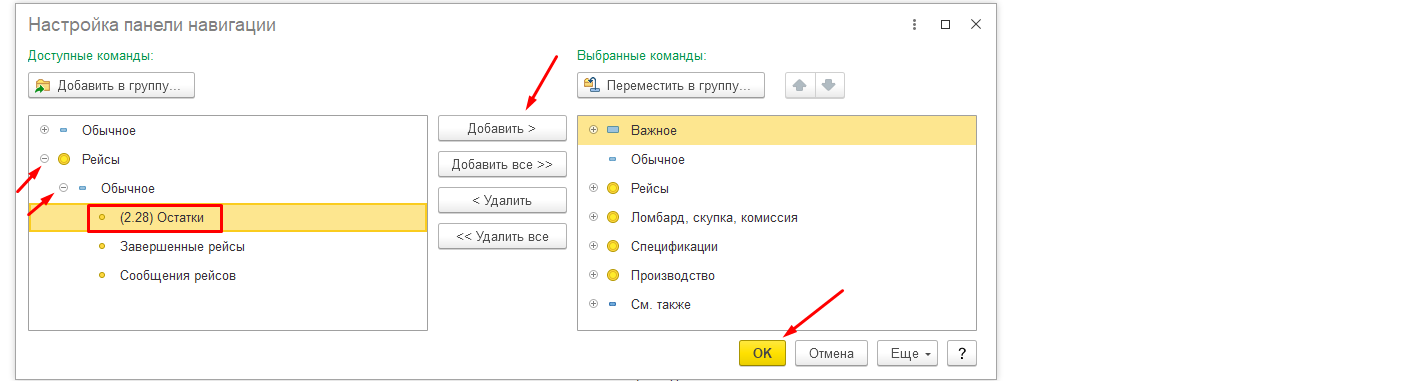The image size is (1410, 381).
Task: Click the Добавить в группу folder icon
Action: [43, 86]
